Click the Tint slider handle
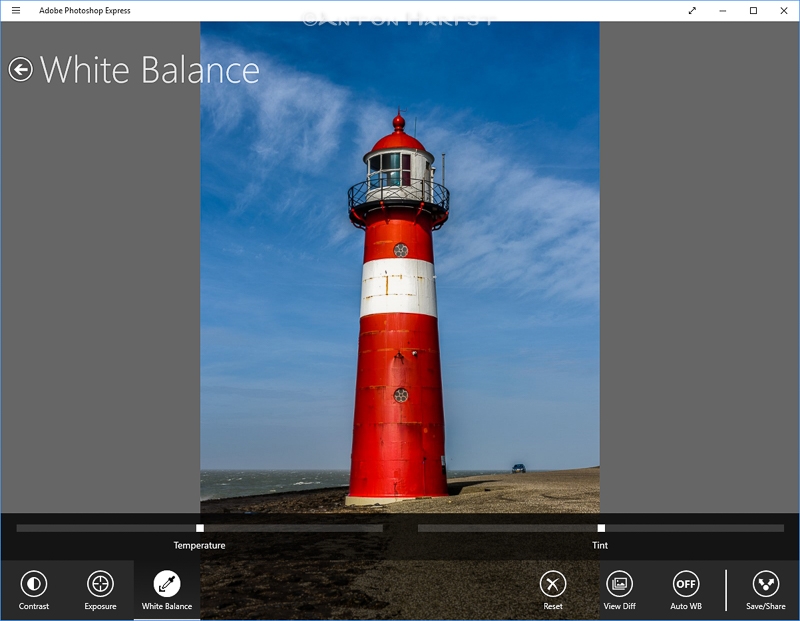This screenshot has height=621, width=800. 601,528
